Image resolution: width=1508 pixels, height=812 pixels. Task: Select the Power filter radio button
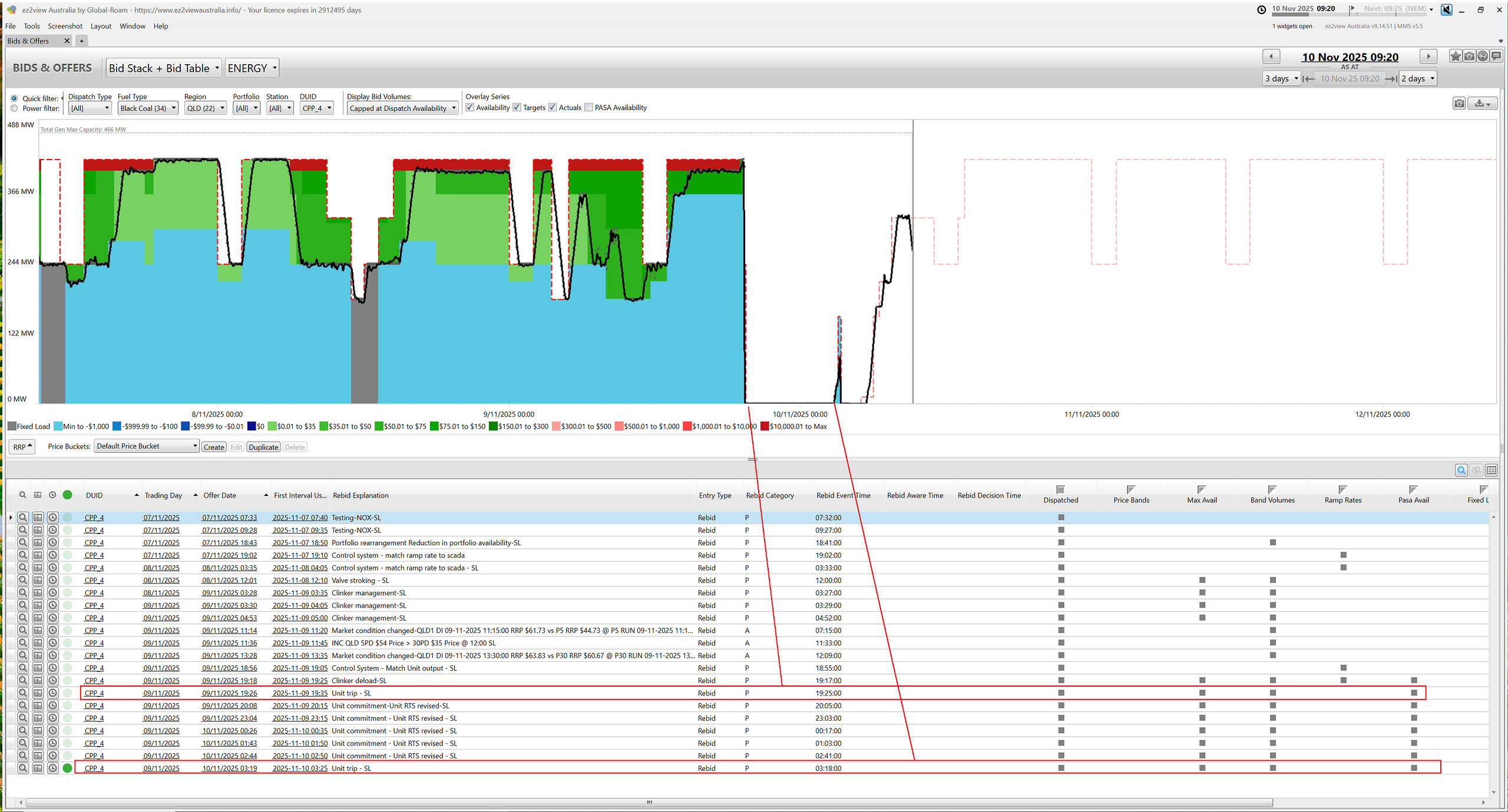coord(14,108)
